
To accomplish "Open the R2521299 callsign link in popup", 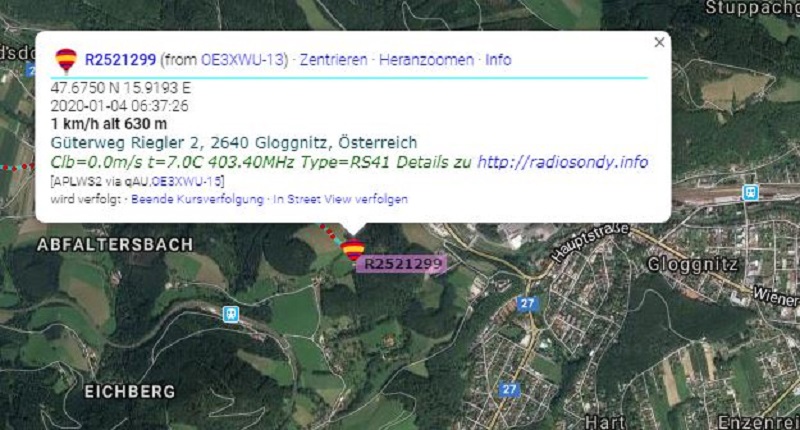I will pyautogui.click(x=120, y=60).
